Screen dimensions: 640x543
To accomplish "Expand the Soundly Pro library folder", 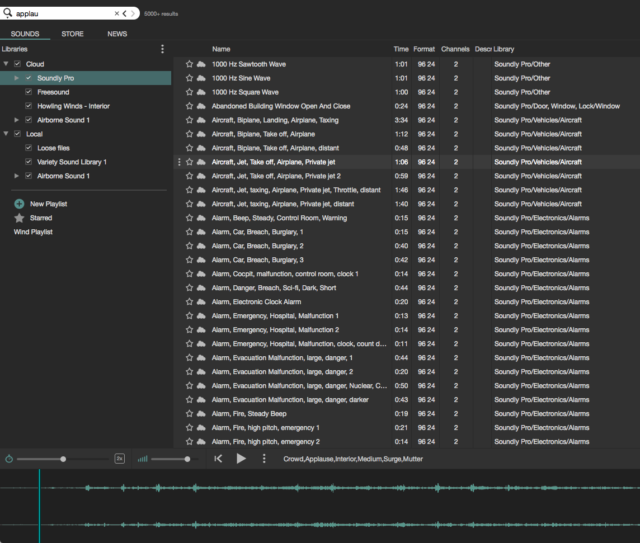I will pyautogui.click(x=16, y=78).
